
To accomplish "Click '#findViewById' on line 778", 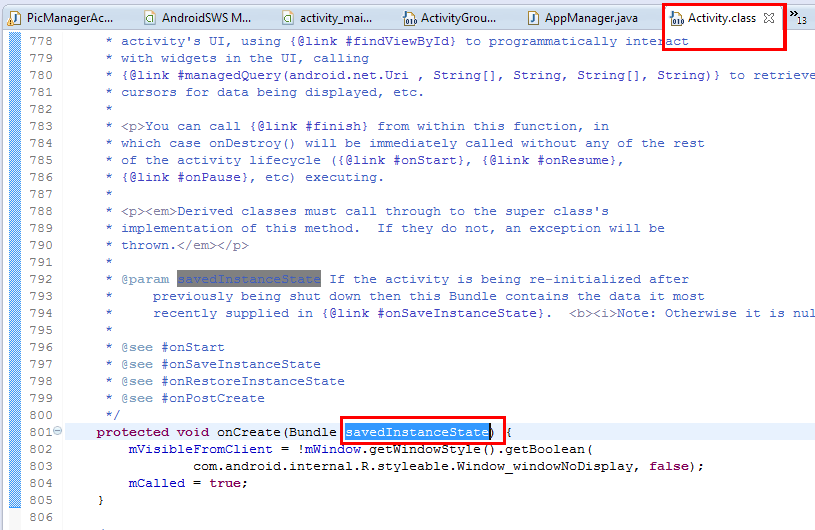I will (400, 41).
